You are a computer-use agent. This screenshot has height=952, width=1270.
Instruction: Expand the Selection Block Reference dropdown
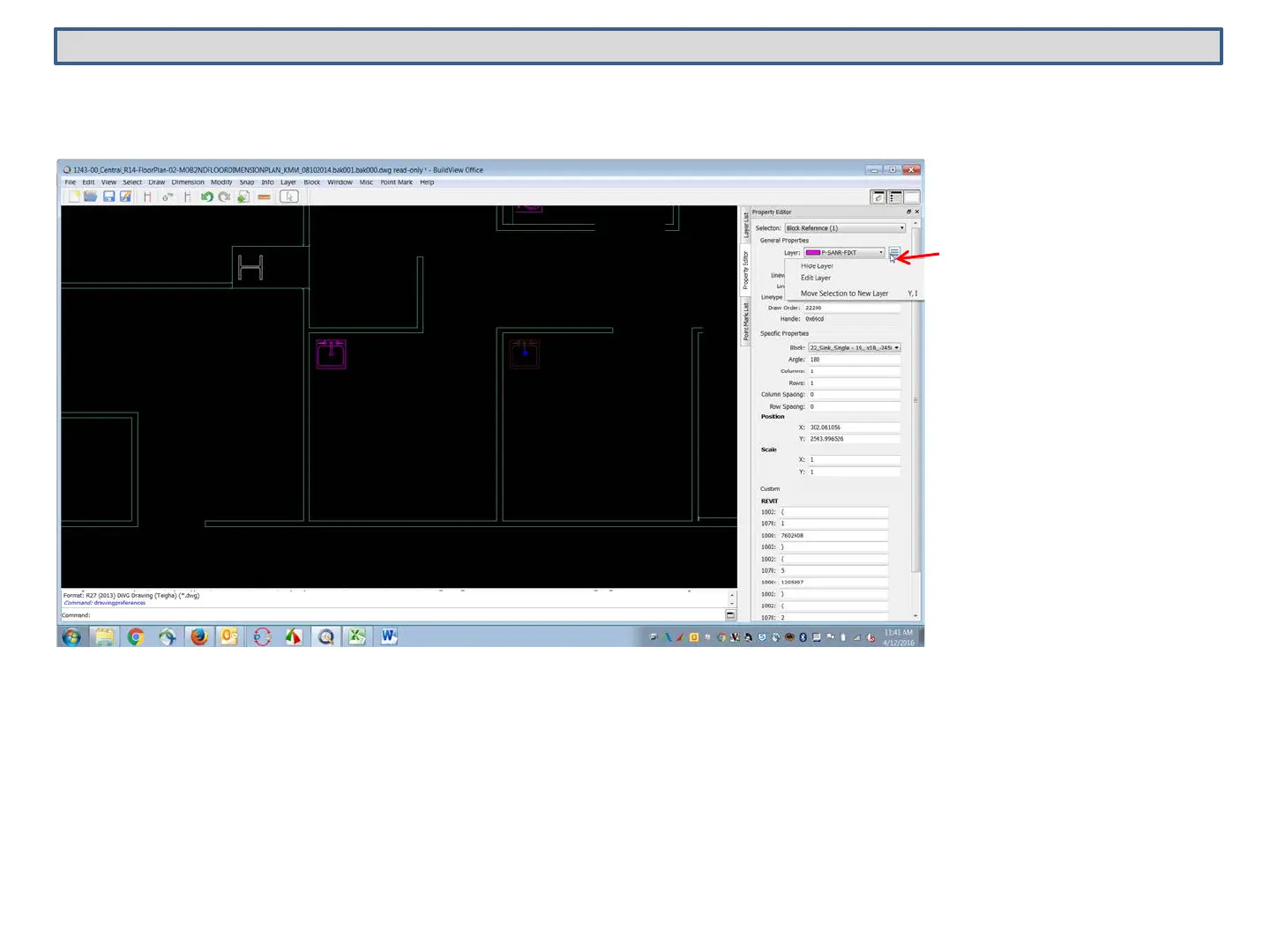tap(845, 228)
